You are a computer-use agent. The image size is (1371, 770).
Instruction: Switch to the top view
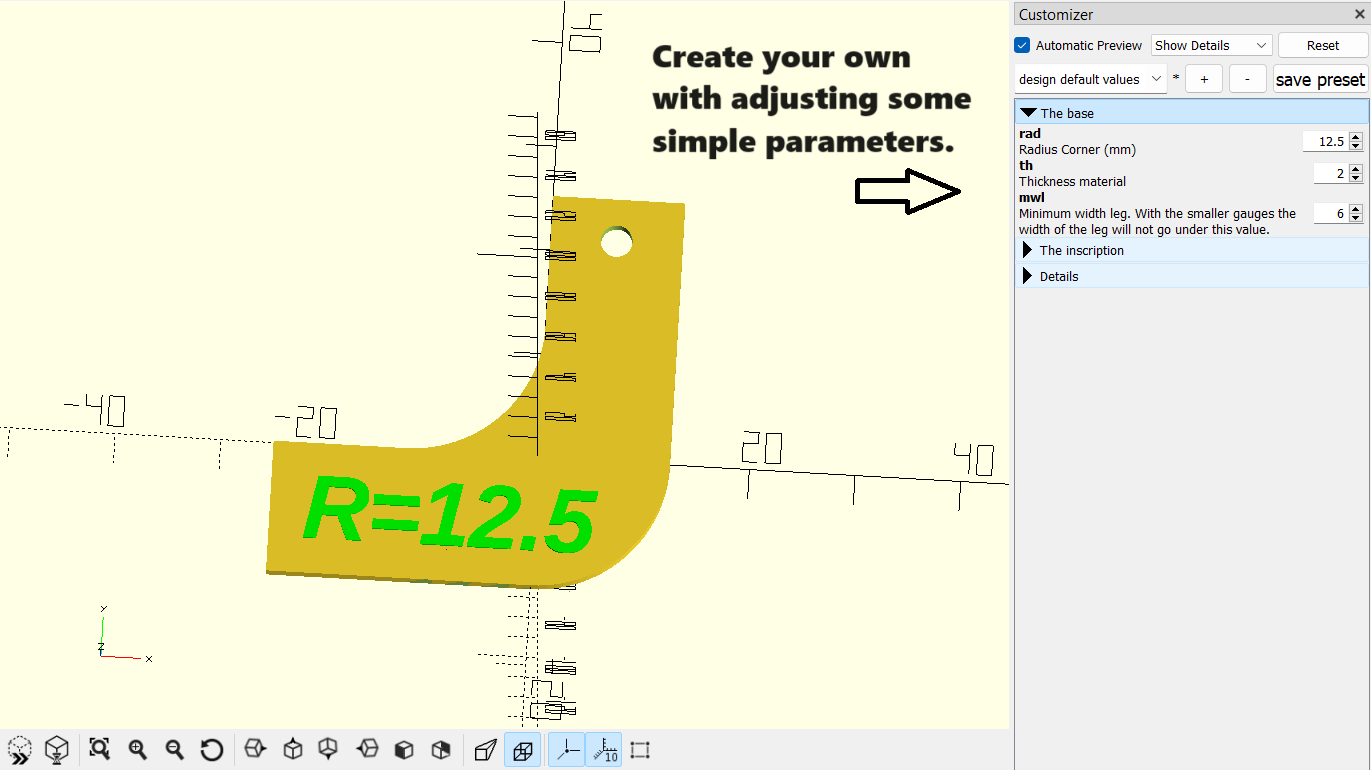point(292,749)
